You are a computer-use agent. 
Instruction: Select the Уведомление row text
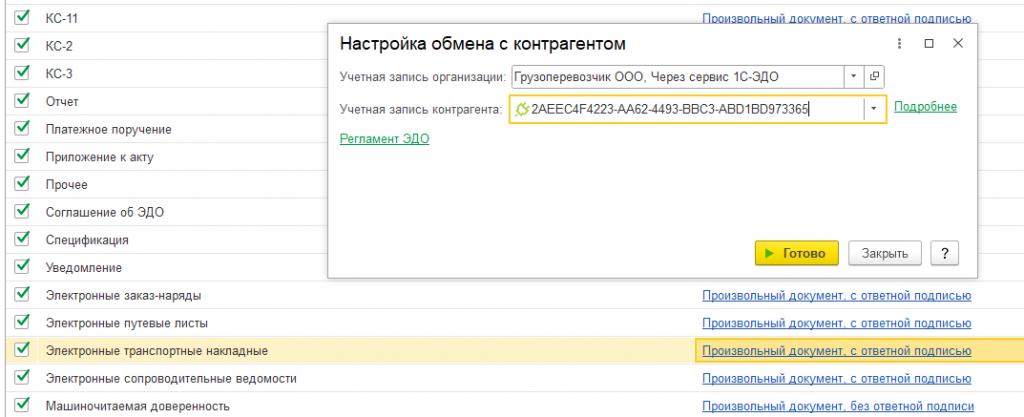84,268
